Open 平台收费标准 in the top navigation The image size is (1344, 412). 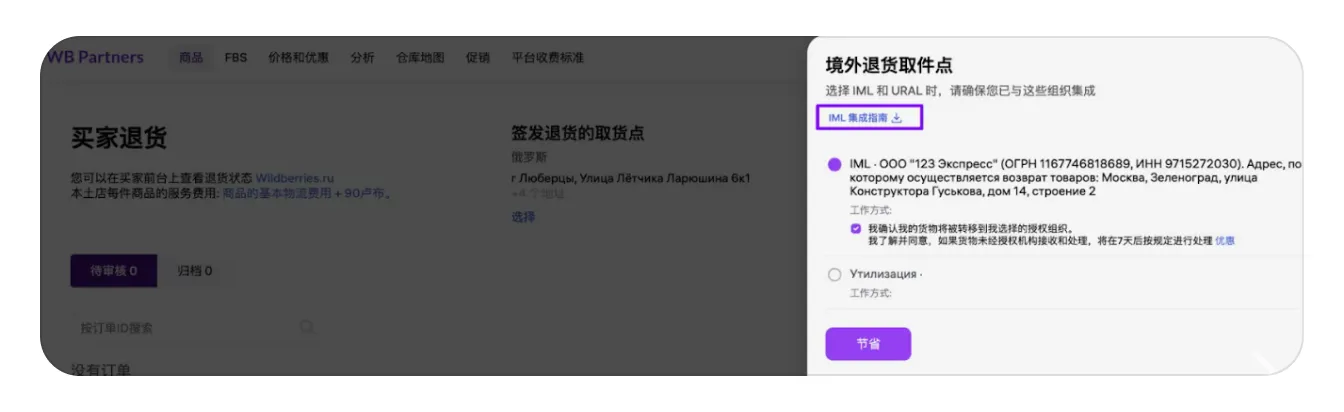[x=548, y=58]
